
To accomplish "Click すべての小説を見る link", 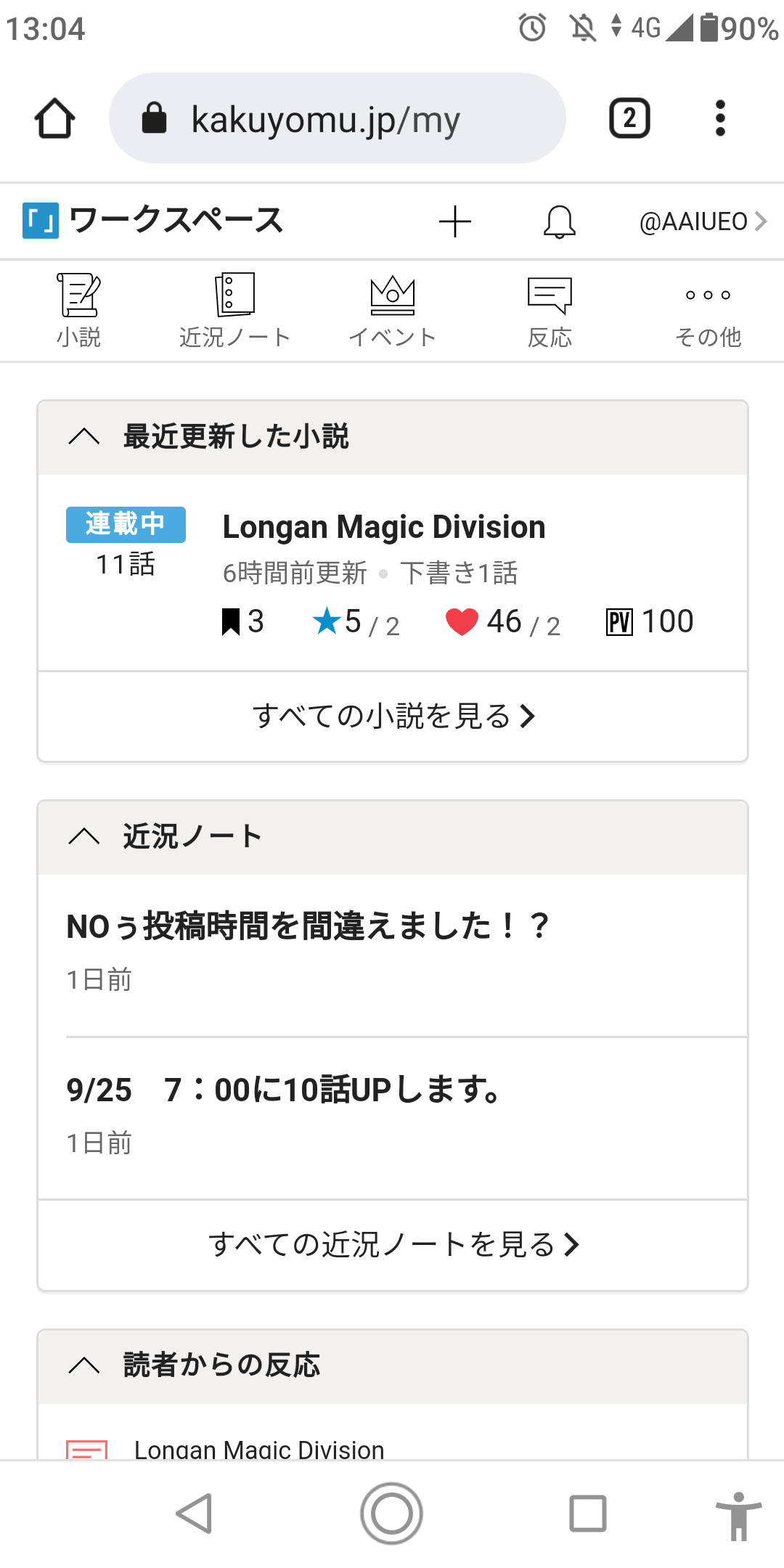I will (392, 716).
